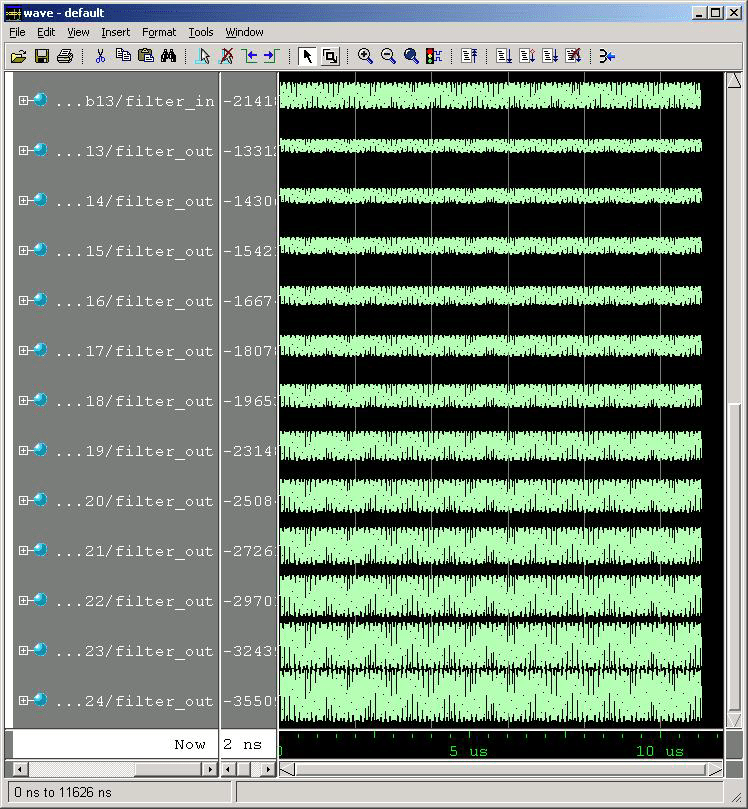The height and width of the screenshot is (809, 748).
Task: Expand the 16/filter_out signal bus
Action: pyautogui.click(x=23, y=300)
